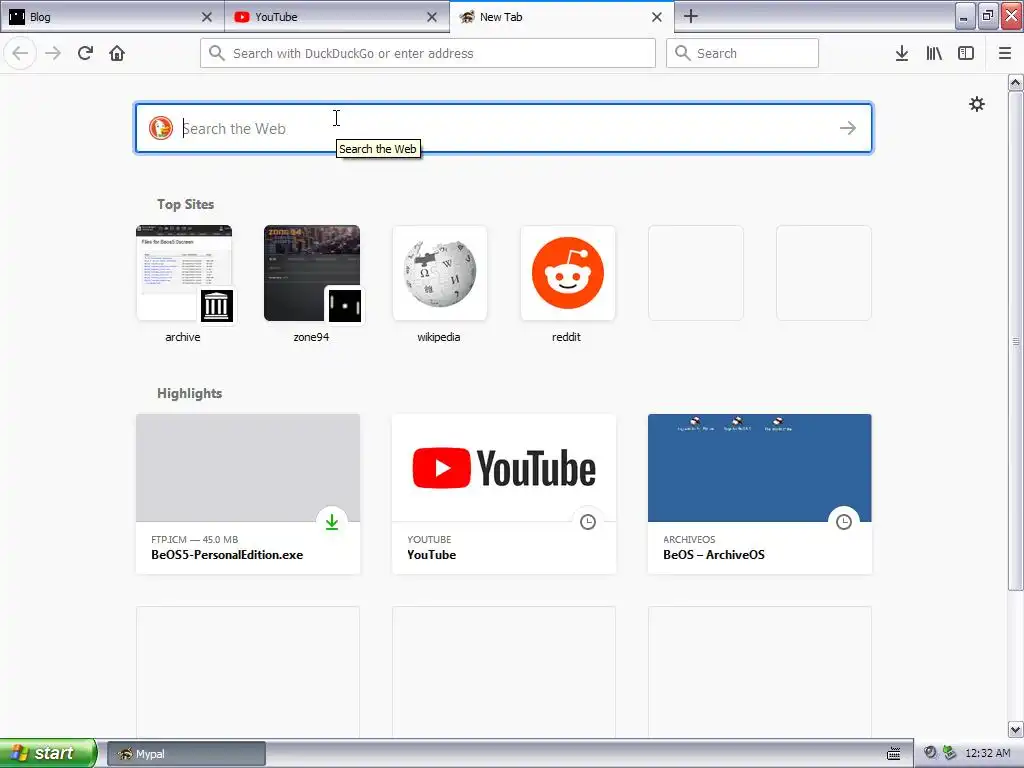Click the Search the Web input box
This screenshot has height=768, width=1024.
(504, 128)
